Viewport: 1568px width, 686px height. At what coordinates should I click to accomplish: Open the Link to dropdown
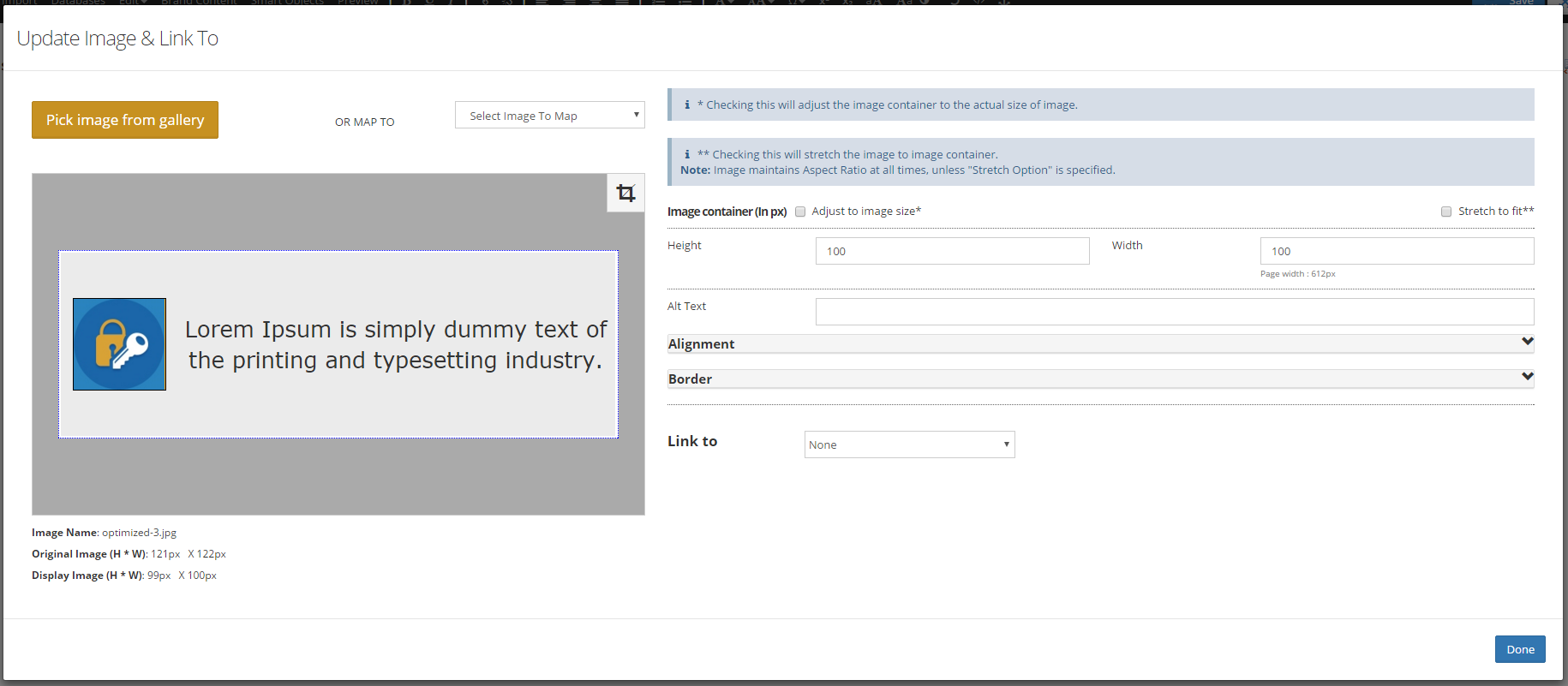pyautogui.click(x=909, y=444)
